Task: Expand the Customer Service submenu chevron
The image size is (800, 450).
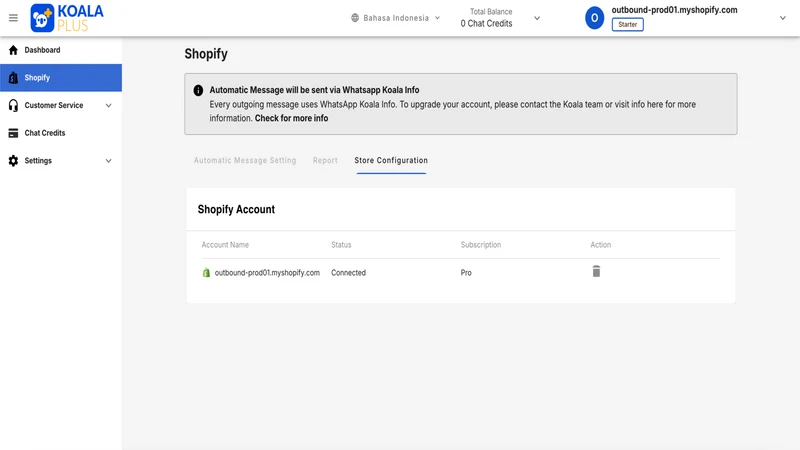Action: coord(108,106)
